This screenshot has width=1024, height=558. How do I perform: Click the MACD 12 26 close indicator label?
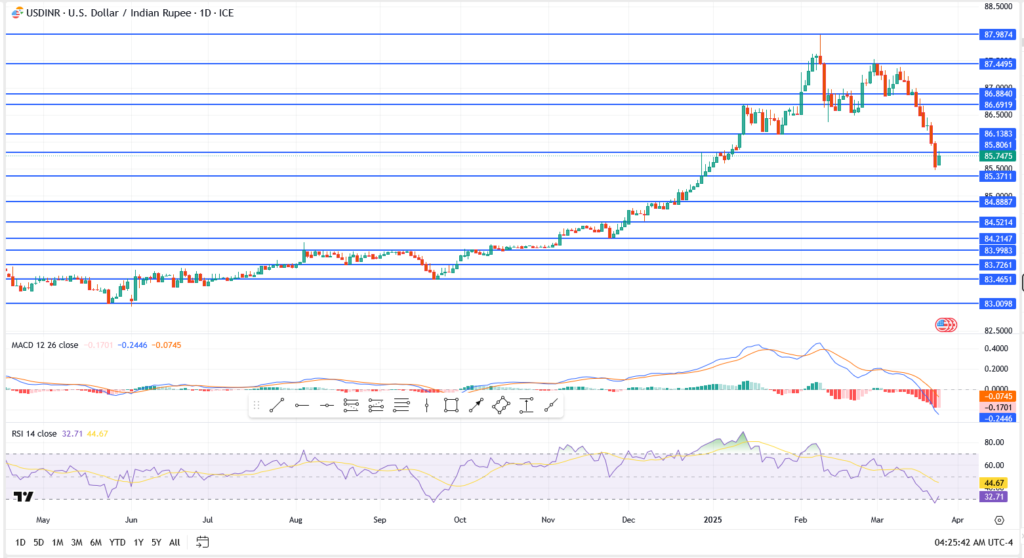pyautogui.click(x=46, y=345)
